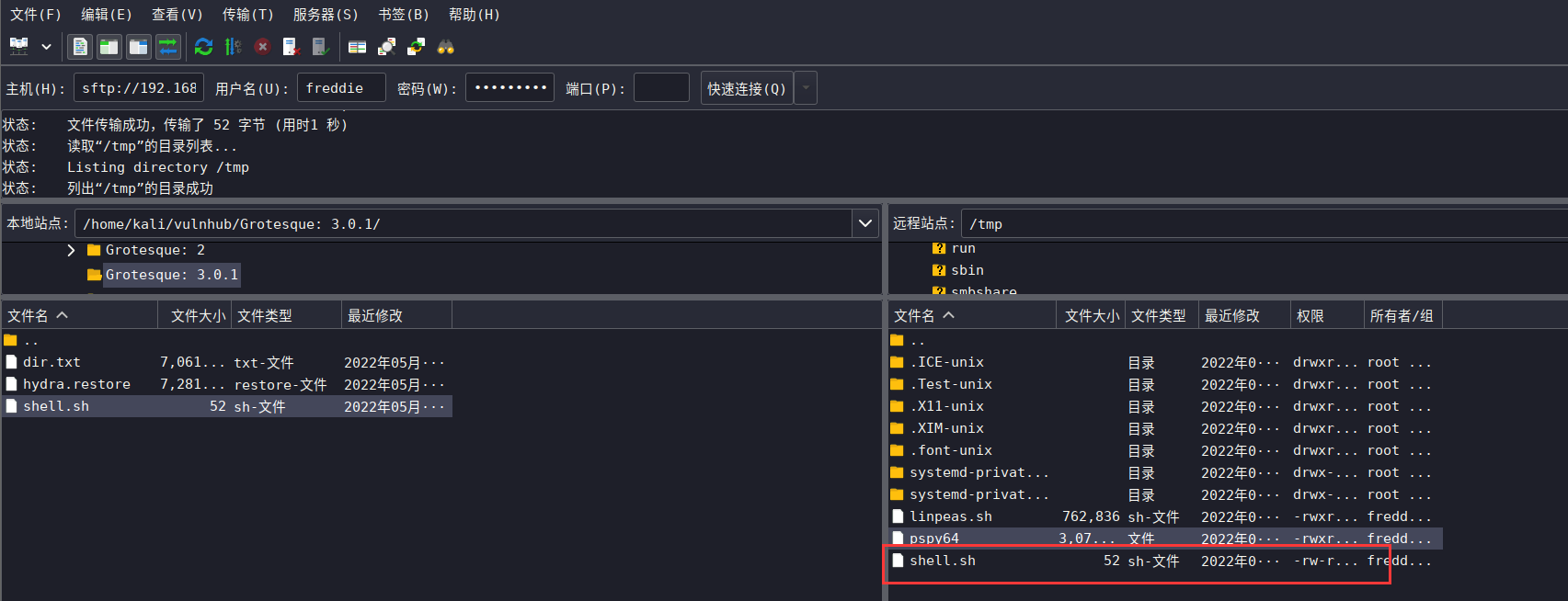The image size is (1568, 601).
Task: Sort remote files by 文件大小 column
Action: 1092,315
